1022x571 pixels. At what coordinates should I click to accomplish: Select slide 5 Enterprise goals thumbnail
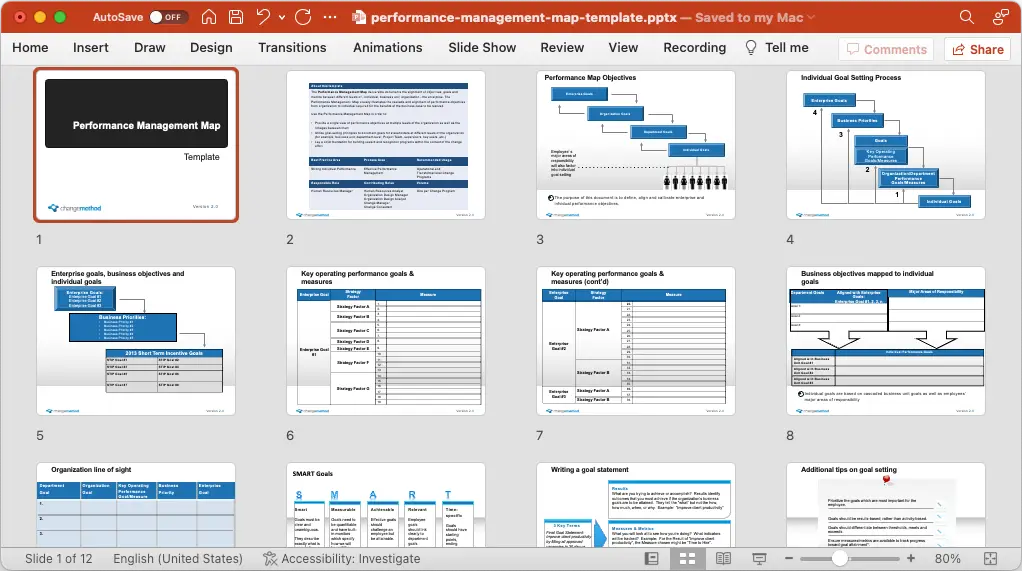click(136, 341)
